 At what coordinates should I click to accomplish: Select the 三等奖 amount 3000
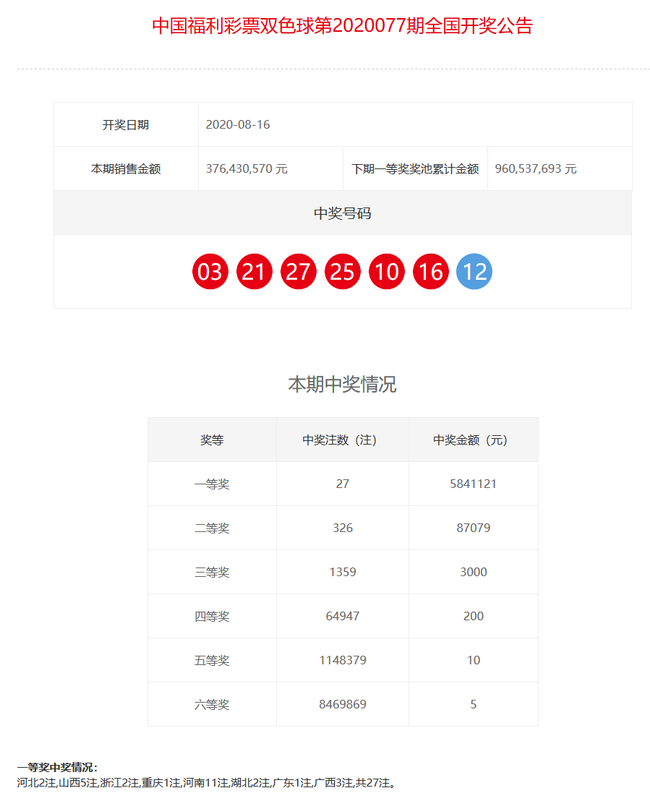click(x=473, y=572)
